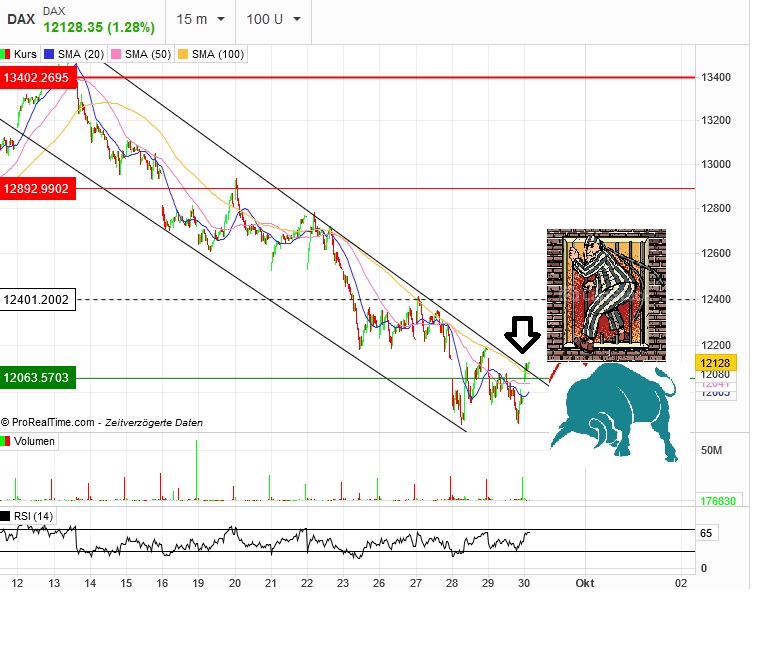Screen dimensions: 758x646
Task: Select the green 12063.5703 support label
Action: coord(38,378)
